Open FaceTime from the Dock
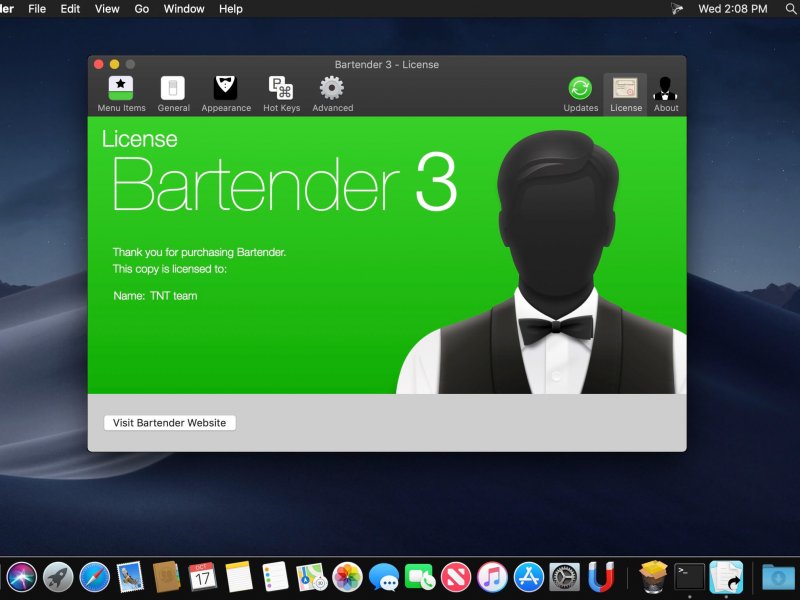 420,577
